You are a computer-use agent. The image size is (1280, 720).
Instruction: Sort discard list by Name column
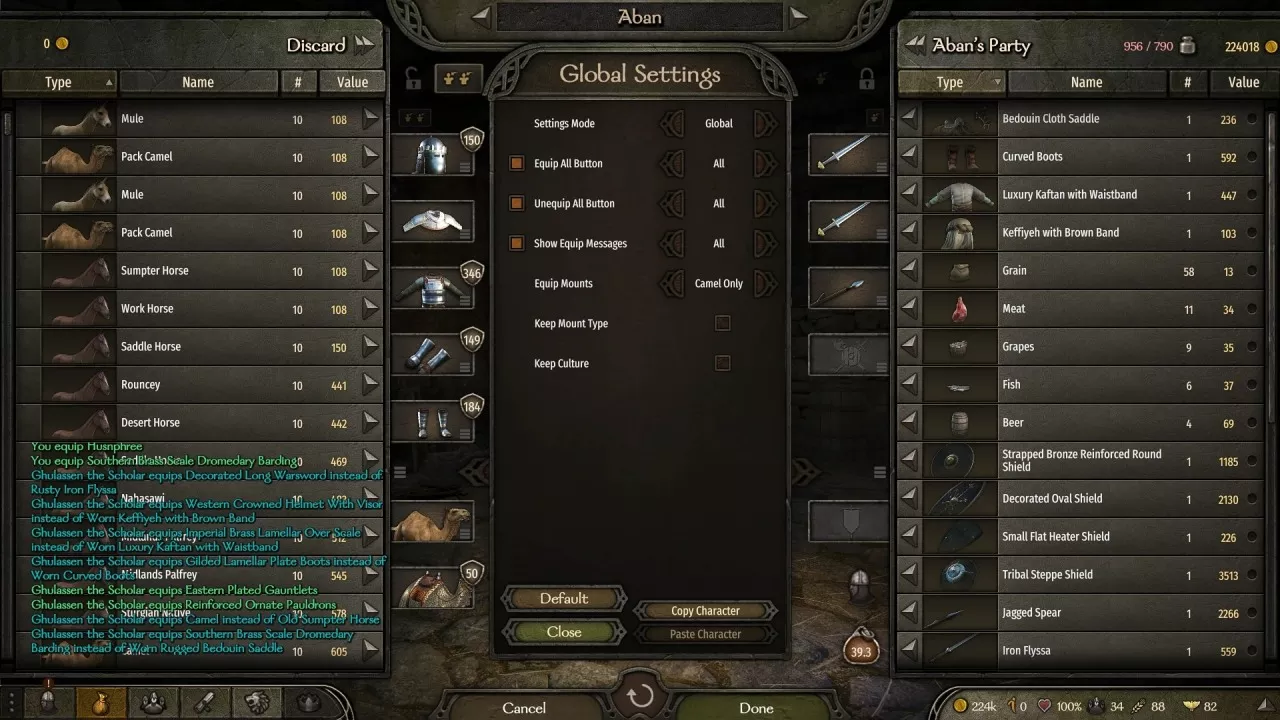click(x=198, y=82)
